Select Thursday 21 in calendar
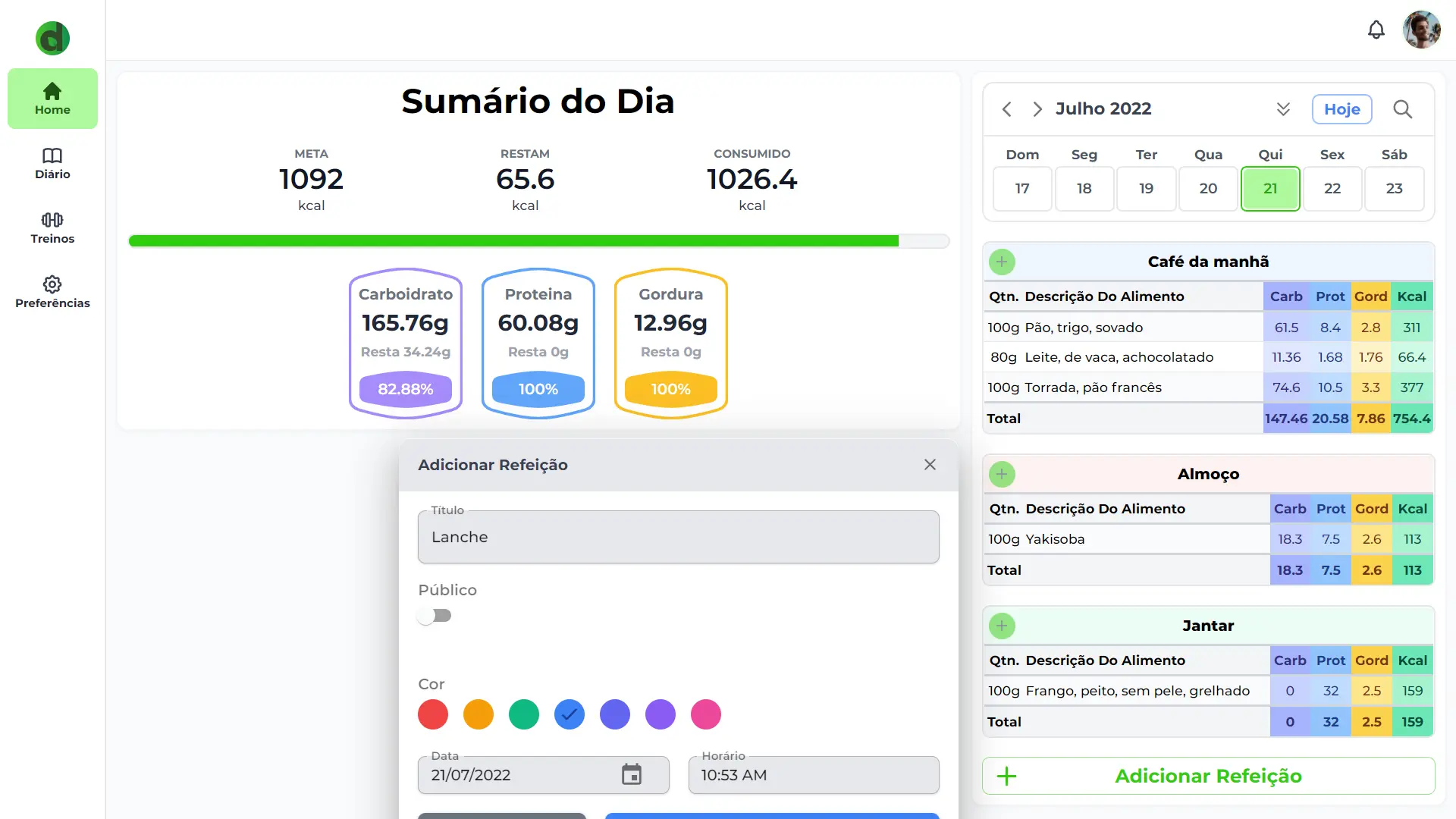The image size is (1456, 819). (1270, 189)
